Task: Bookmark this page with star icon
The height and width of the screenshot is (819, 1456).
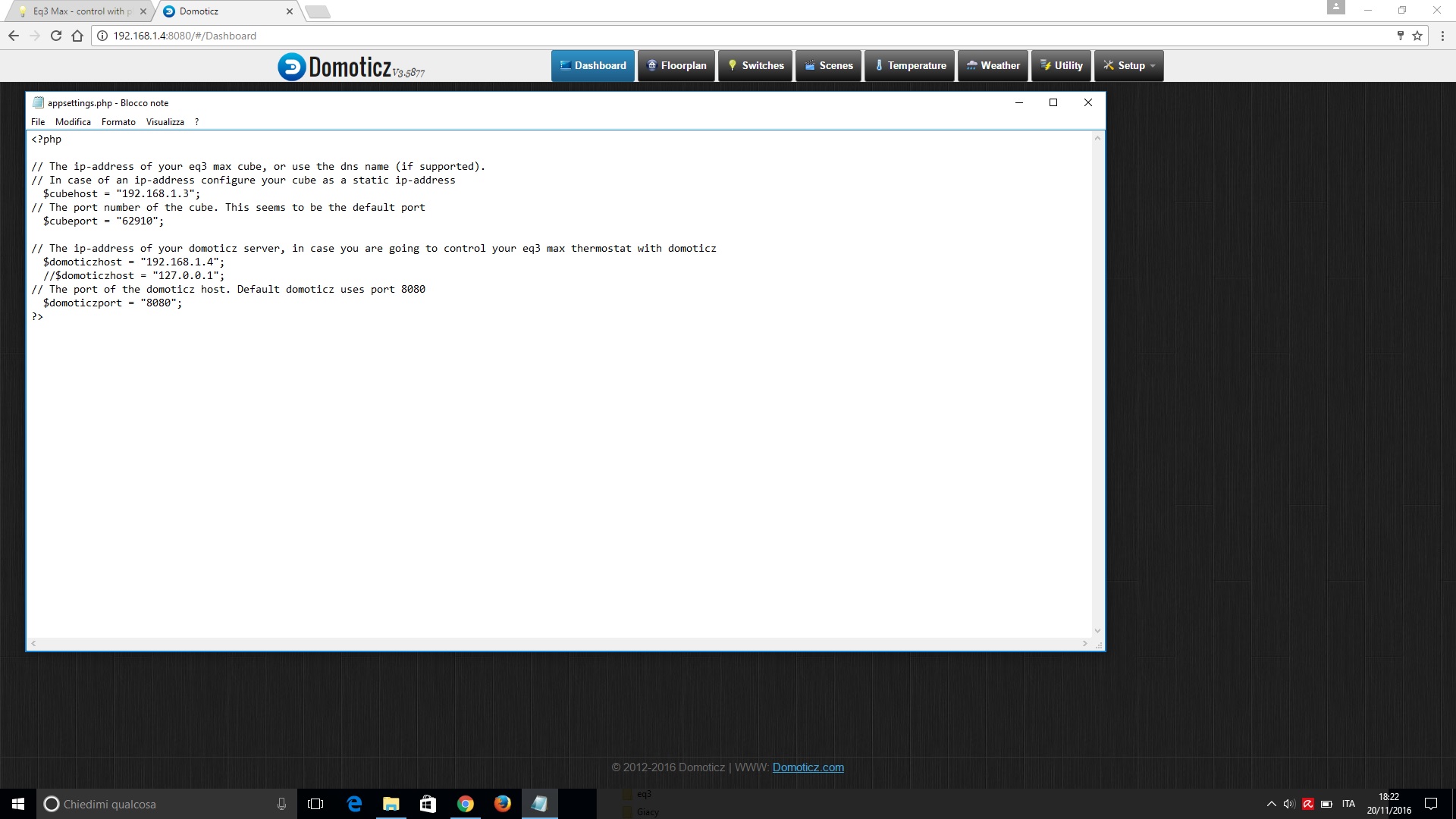Action: coord(1417,36)
